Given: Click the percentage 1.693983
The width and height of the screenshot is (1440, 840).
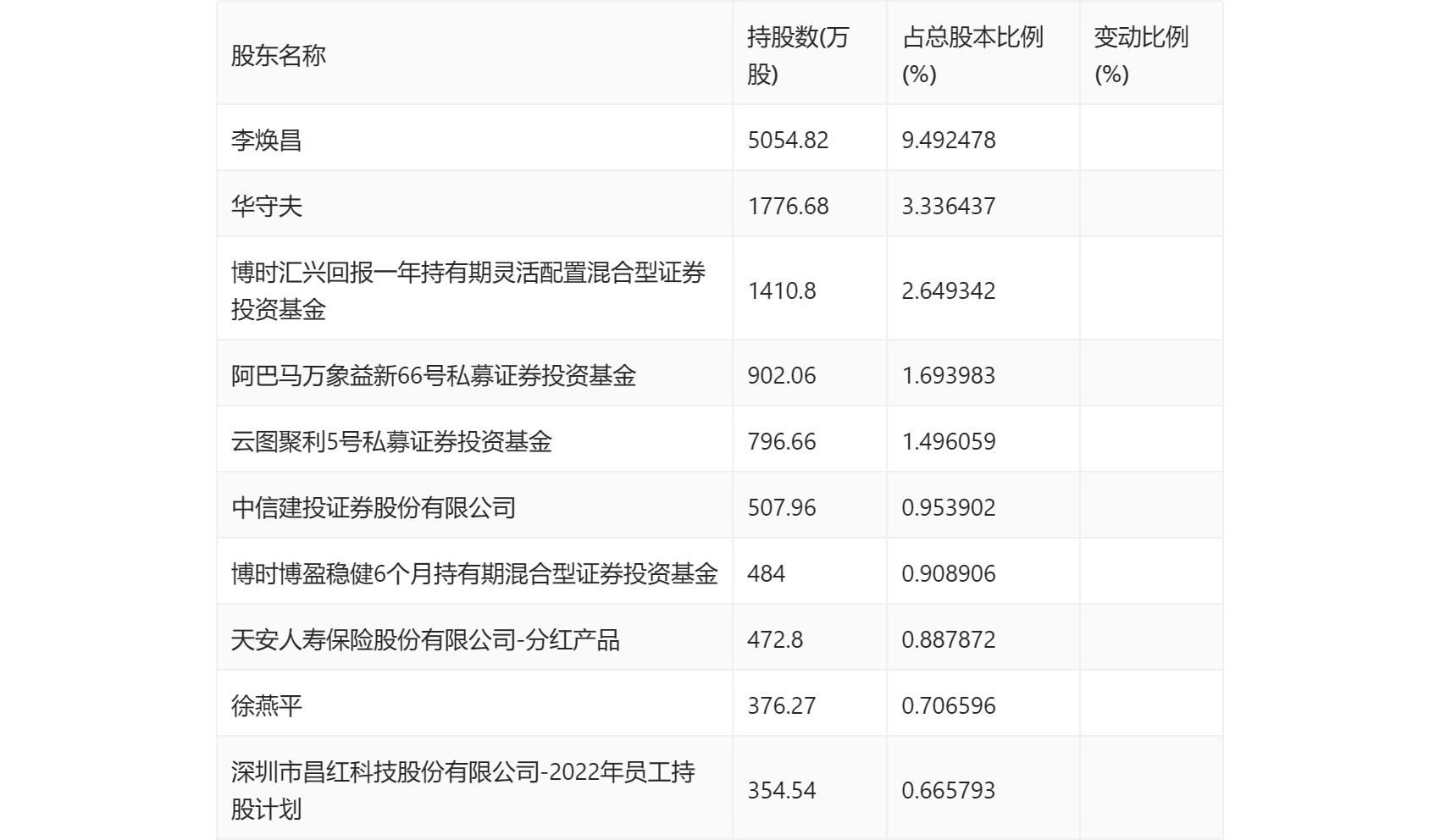Looking at the screenshot, I should pyautogui.click(x=949, y=375).
